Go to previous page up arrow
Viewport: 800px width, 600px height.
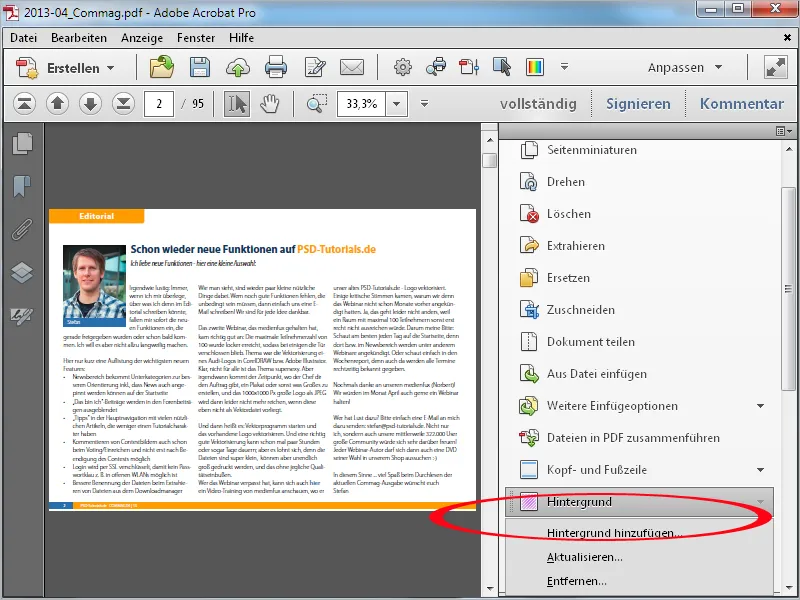57,104
